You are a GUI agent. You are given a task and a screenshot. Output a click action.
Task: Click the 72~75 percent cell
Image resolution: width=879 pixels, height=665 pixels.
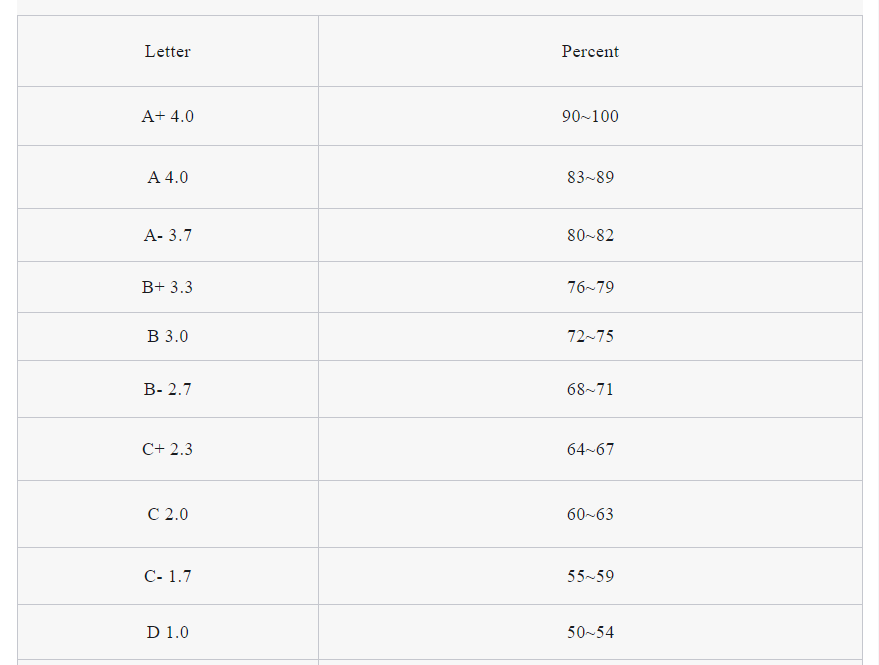[x=590, y=336]
